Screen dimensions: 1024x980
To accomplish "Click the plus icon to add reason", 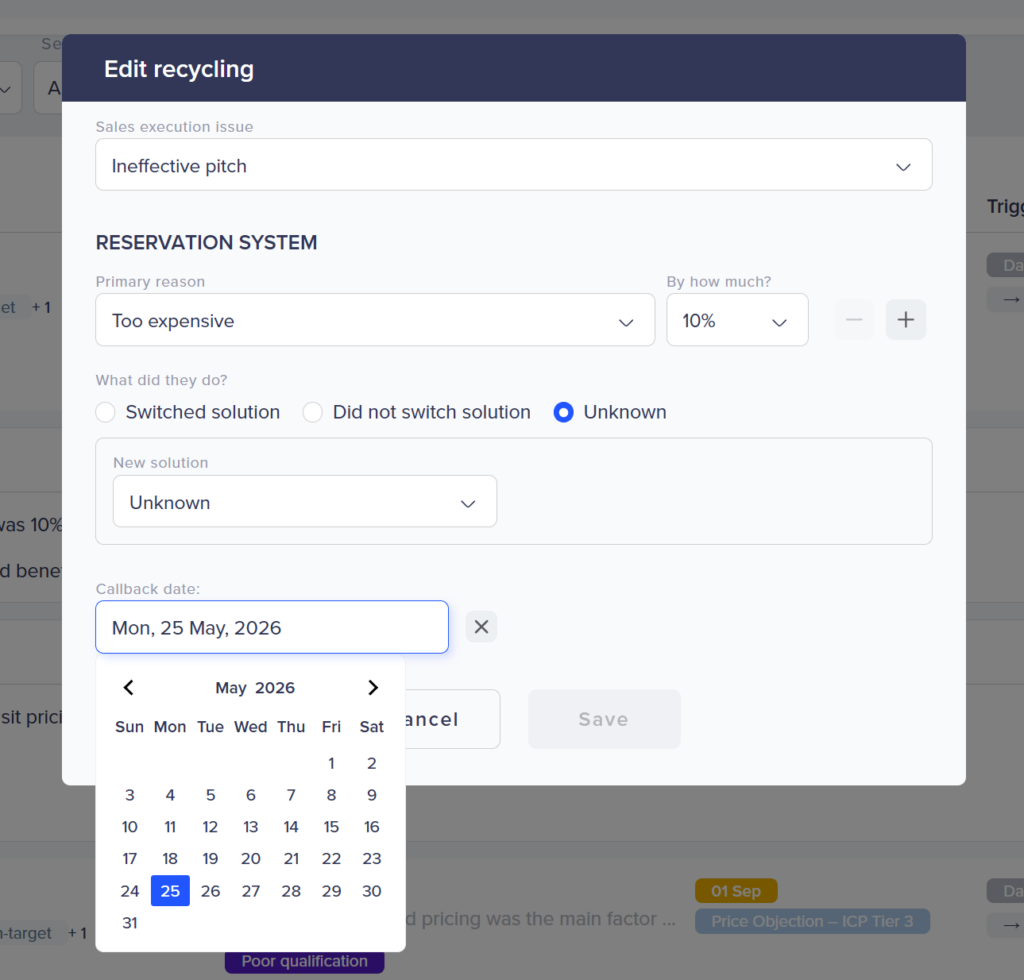I will pyautogui.click(x=906, y=320).
